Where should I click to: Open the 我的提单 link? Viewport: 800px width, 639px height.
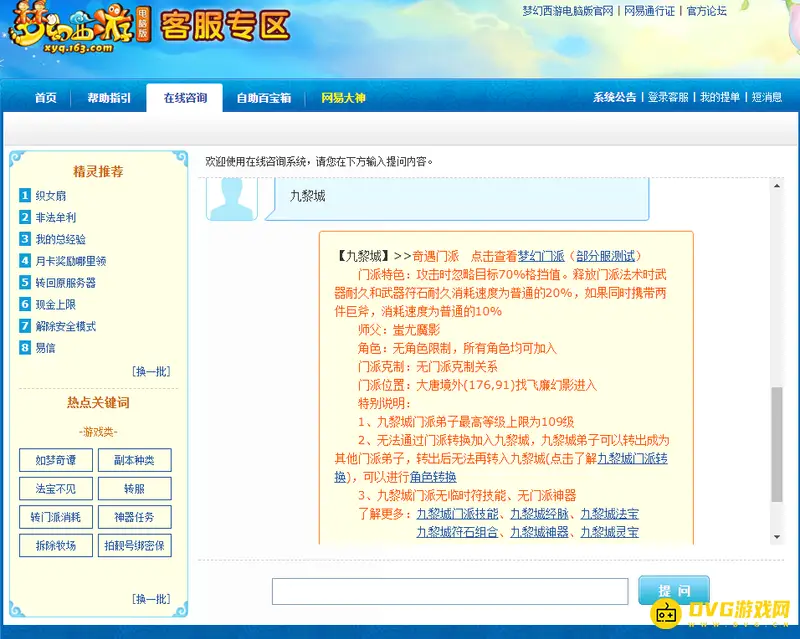point(720,97)
